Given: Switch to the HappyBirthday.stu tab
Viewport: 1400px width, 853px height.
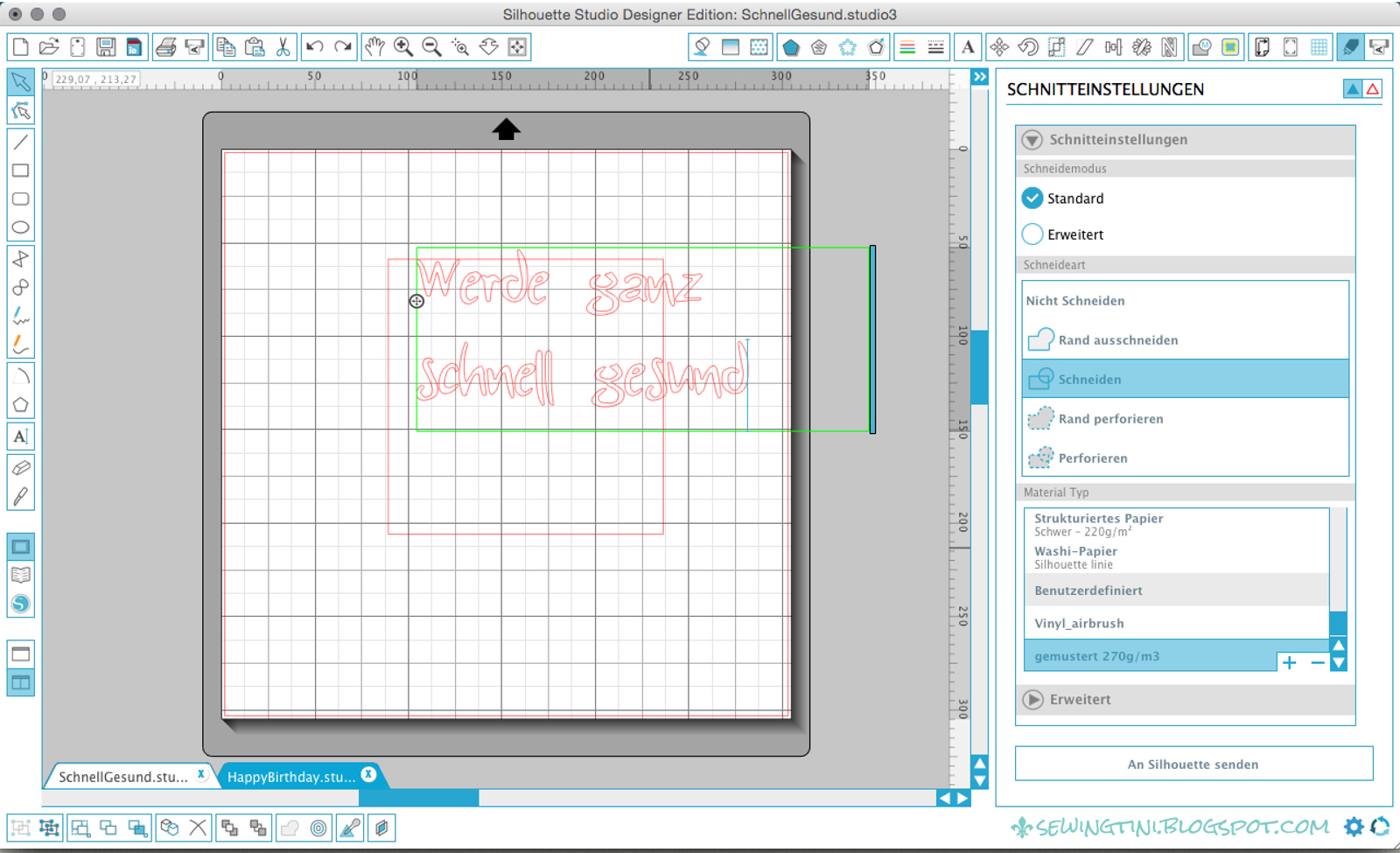Looking at the screenshot, I should click(x=293, y=775).
